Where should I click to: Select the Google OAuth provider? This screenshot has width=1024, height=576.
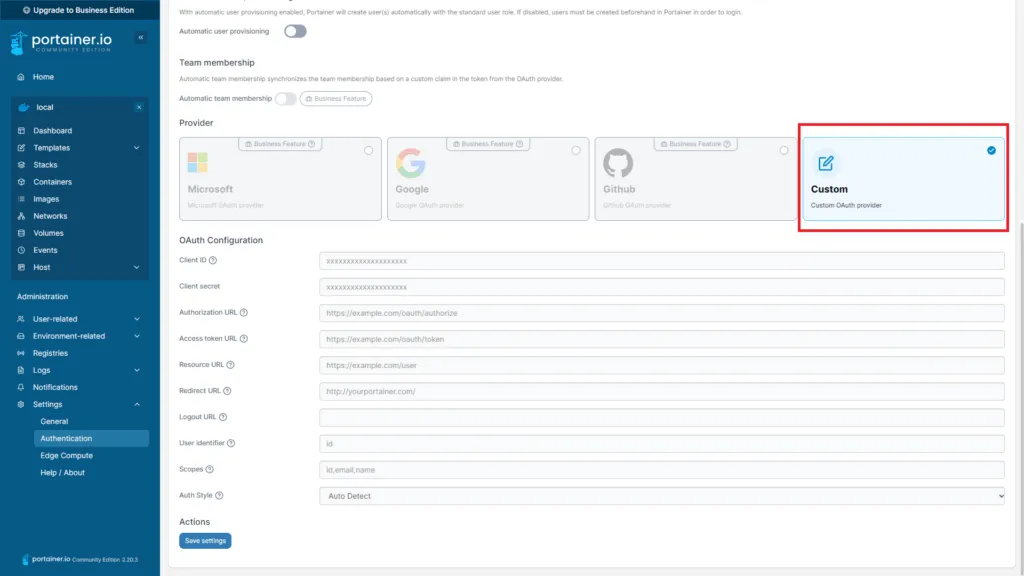[x=487, y=178]
